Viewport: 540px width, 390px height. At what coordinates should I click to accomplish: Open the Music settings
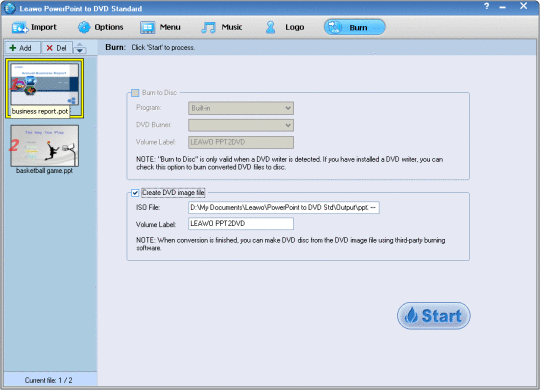click(222, 27)
